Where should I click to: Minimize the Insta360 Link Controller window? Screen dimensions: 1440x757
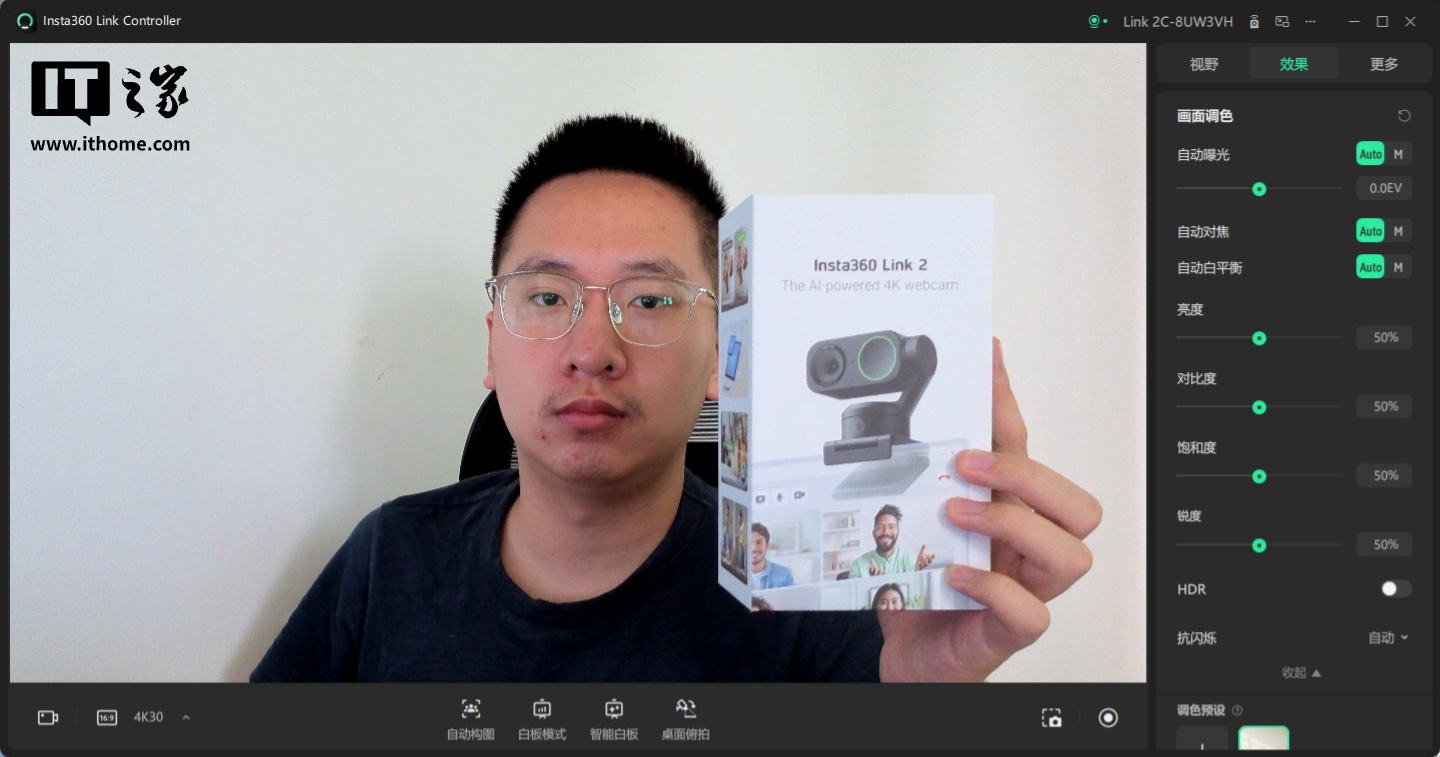(1354, 21)
